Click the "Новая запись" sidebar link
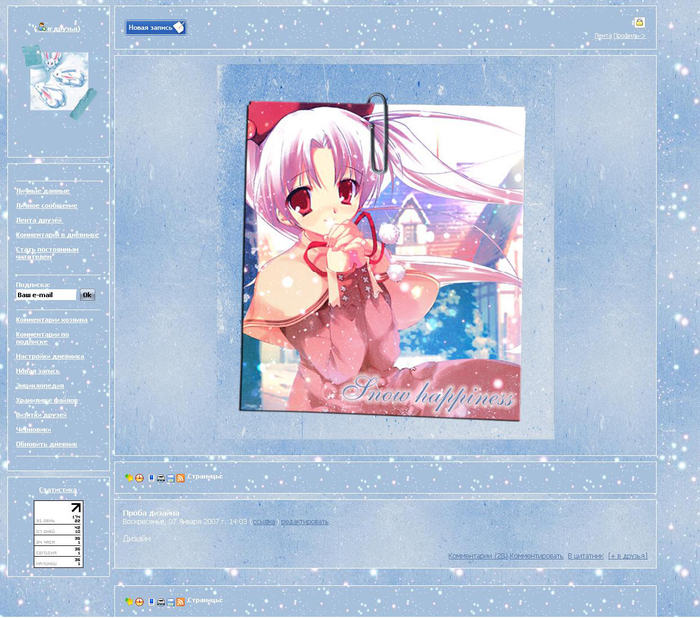The image size is (700, 618). tap(38, 371)
